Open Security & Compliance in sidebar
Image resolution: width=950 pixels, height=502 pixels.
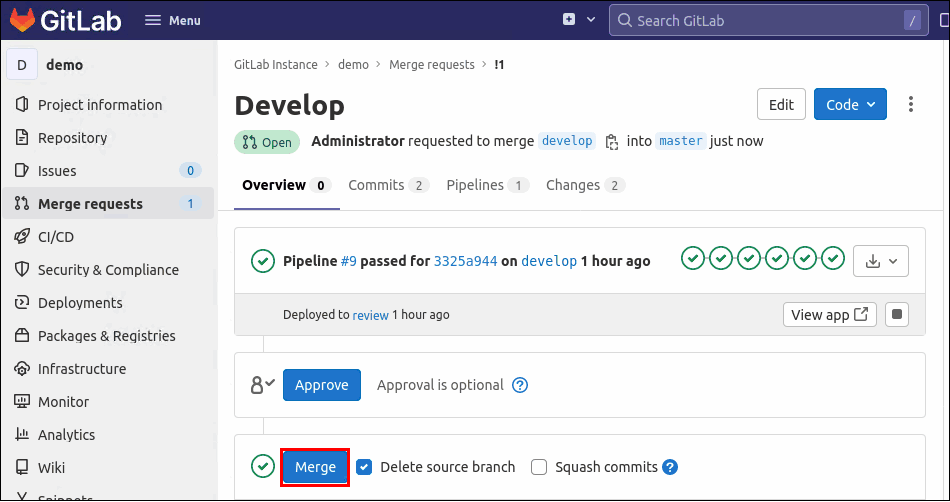click(x=108, y=269)
